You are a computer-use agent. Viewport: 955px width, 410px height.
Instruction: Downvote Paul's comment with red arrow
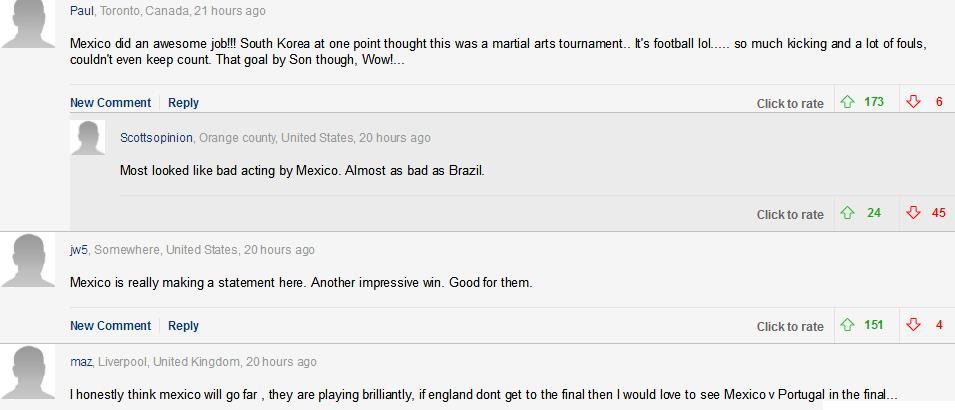pyautogui.click(x=913, y=102)
